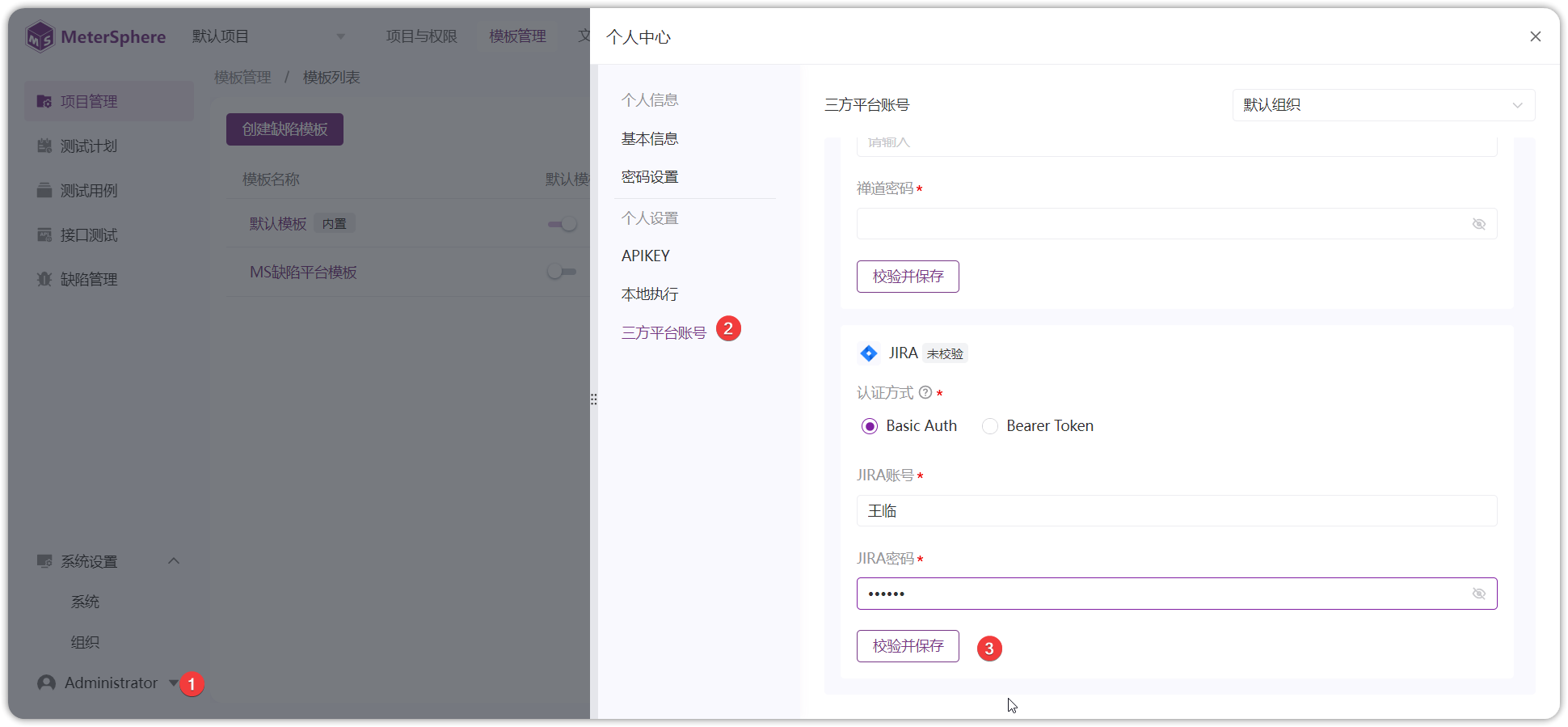
Task: Select Bearer Token authentication
Action: [x=1038, y=426]
